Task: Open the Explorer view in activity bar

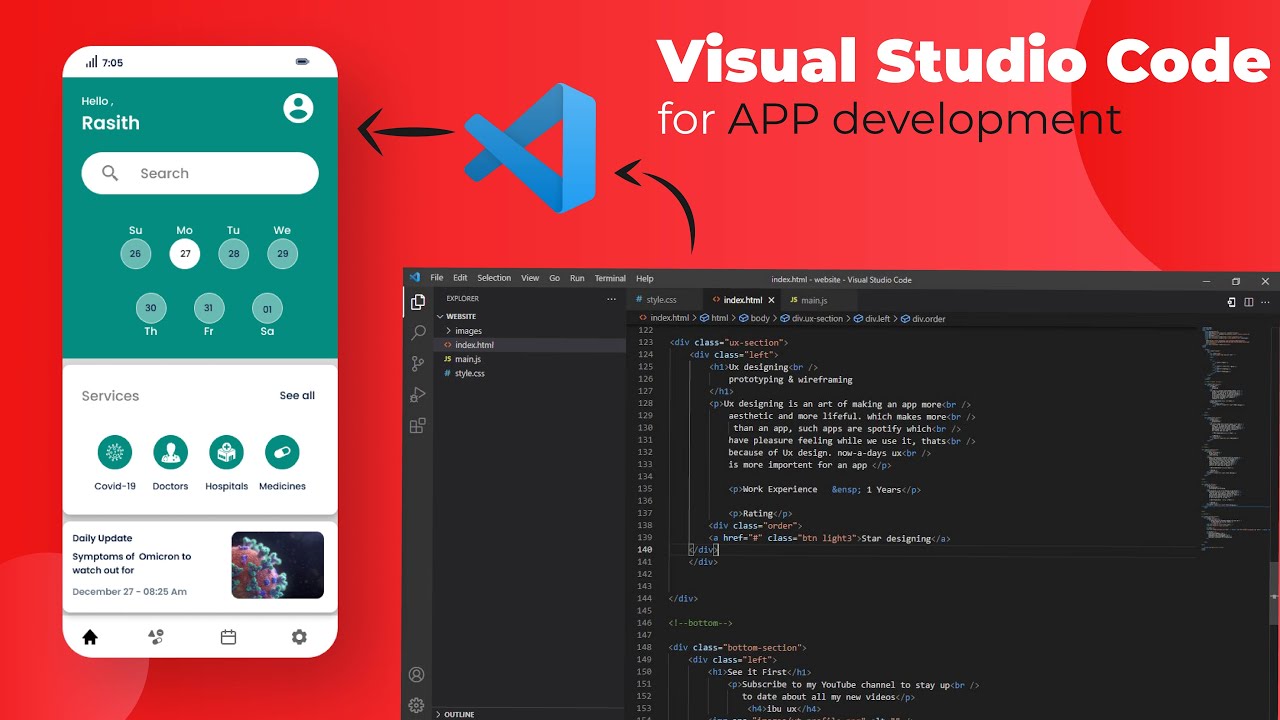Action: pyautogui.click(x=418, y=302)
